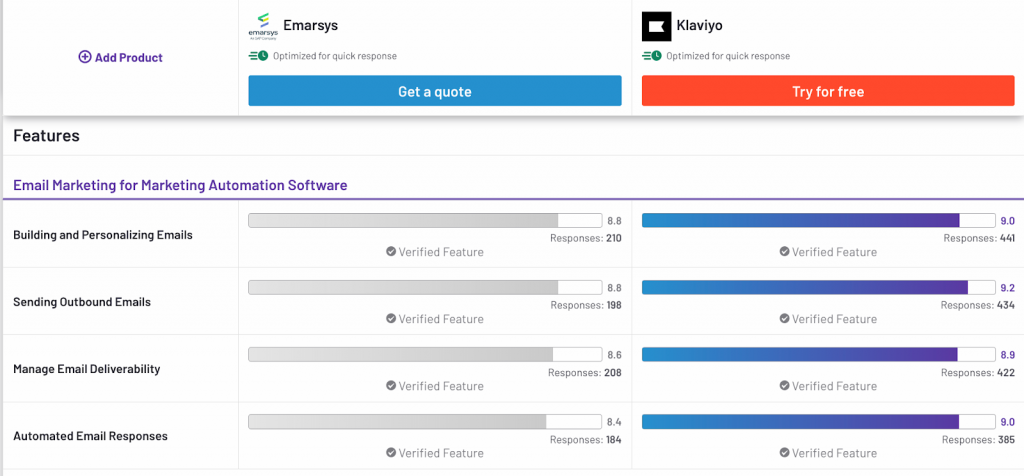Click Klaviyo rating bar for Sending Outbound Emails
1024x476 pixels.
pyautogui.click(x=818, y=287)
